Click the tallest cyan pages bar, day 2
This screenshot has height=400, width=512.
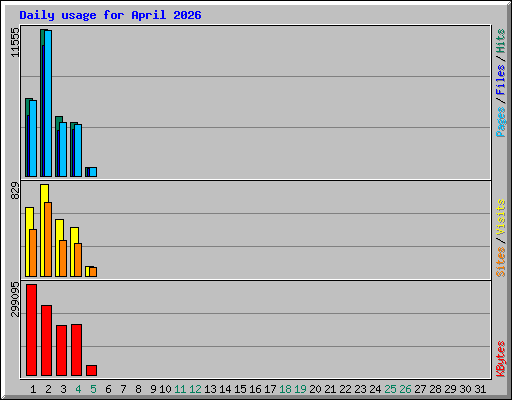(48, 103)
